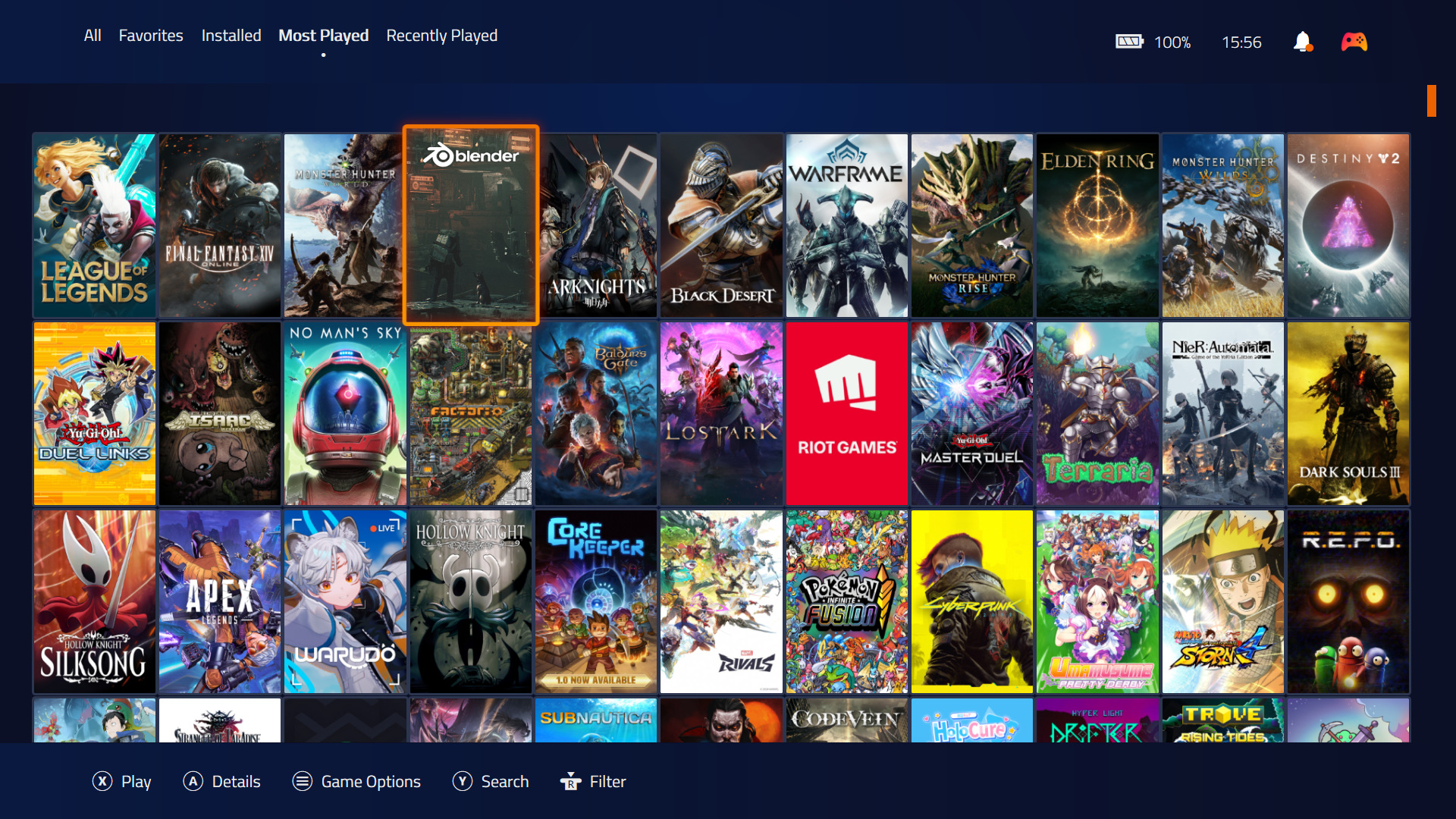Click the battery status icon
Screen dimensions: 1456x819
pyautogui.click(x=1129, y=42)
